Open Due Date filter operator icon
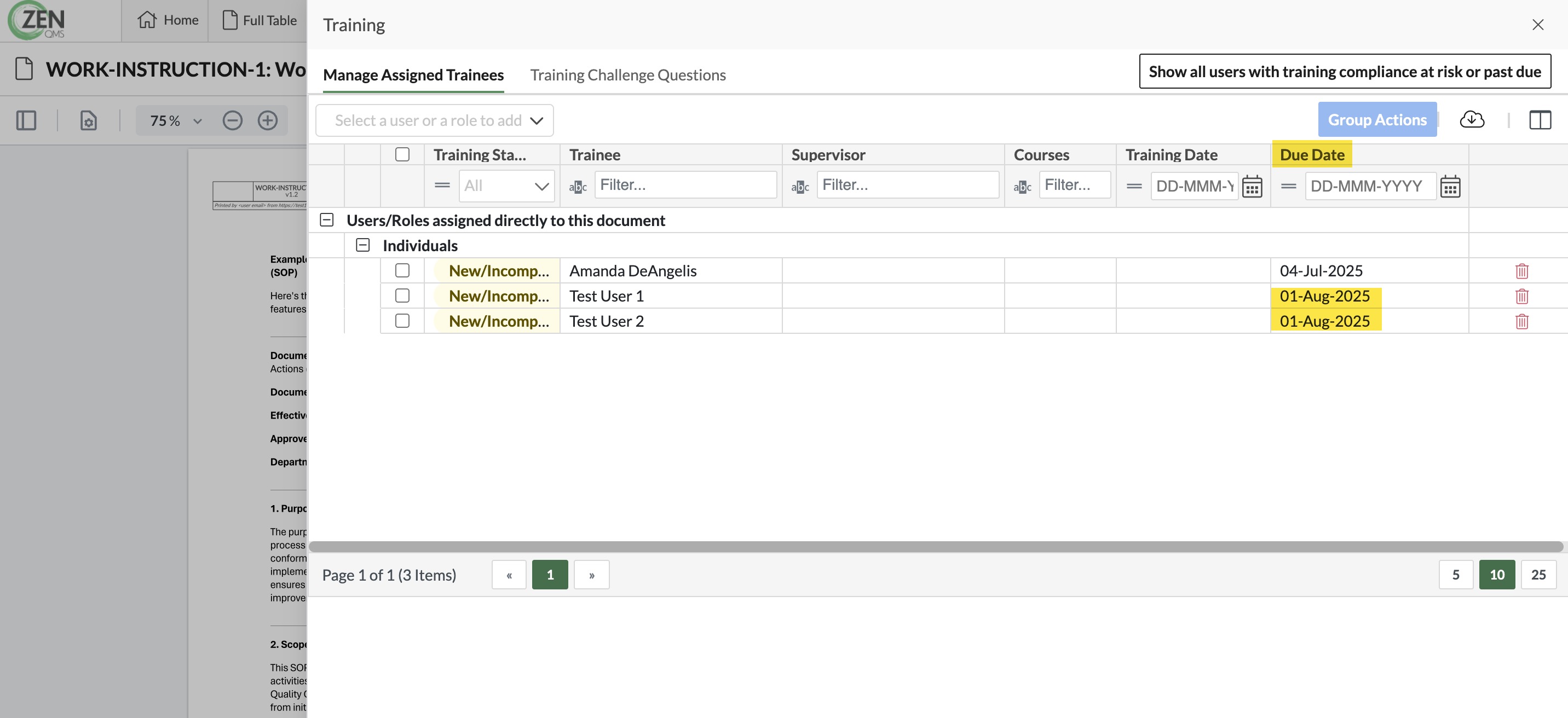The height and width of the screenshot is (718, 1568). 1289,186
